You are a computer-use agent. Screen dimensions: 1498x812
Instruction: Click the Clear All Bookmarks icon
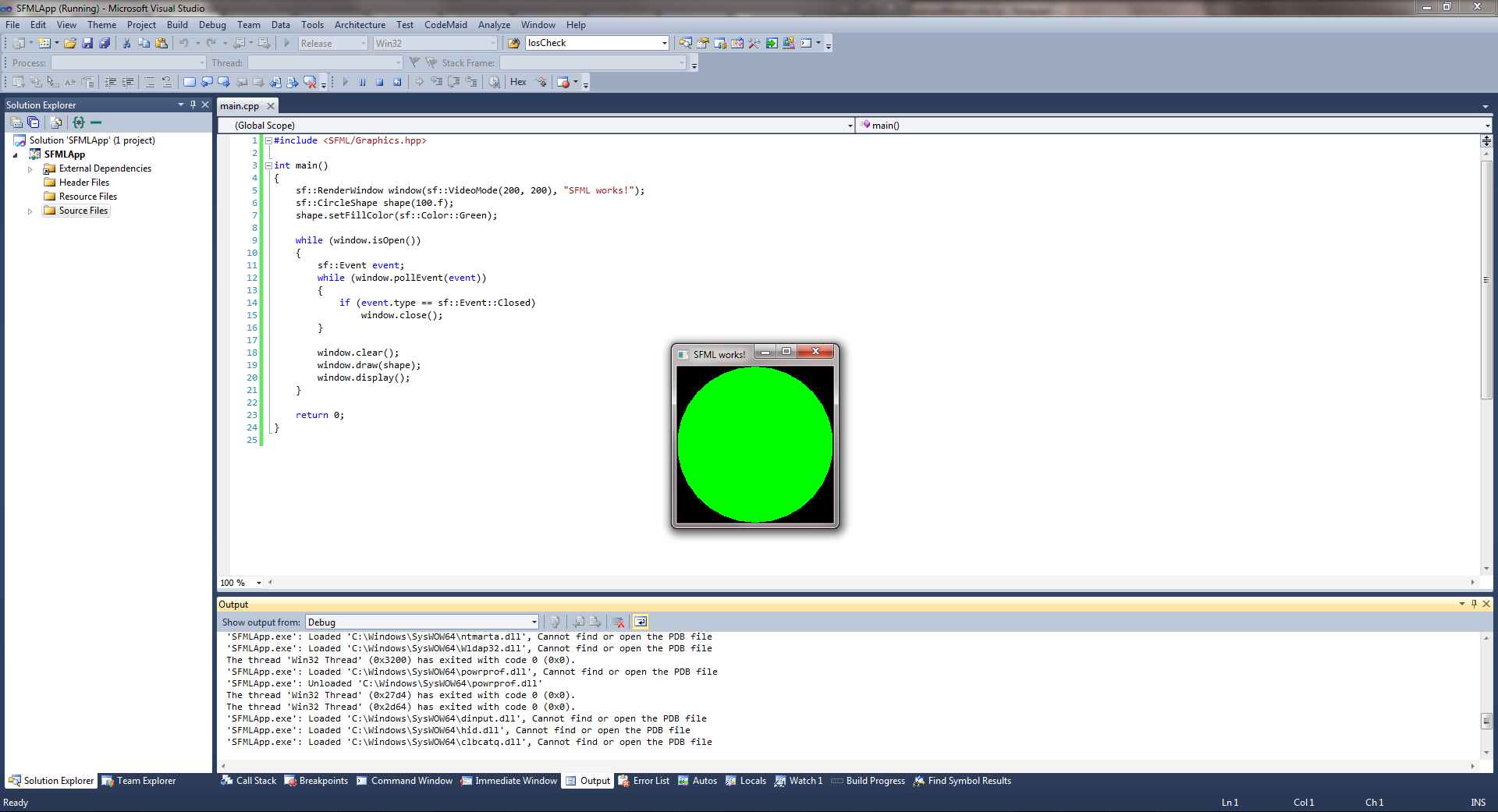tap(310, 82)
